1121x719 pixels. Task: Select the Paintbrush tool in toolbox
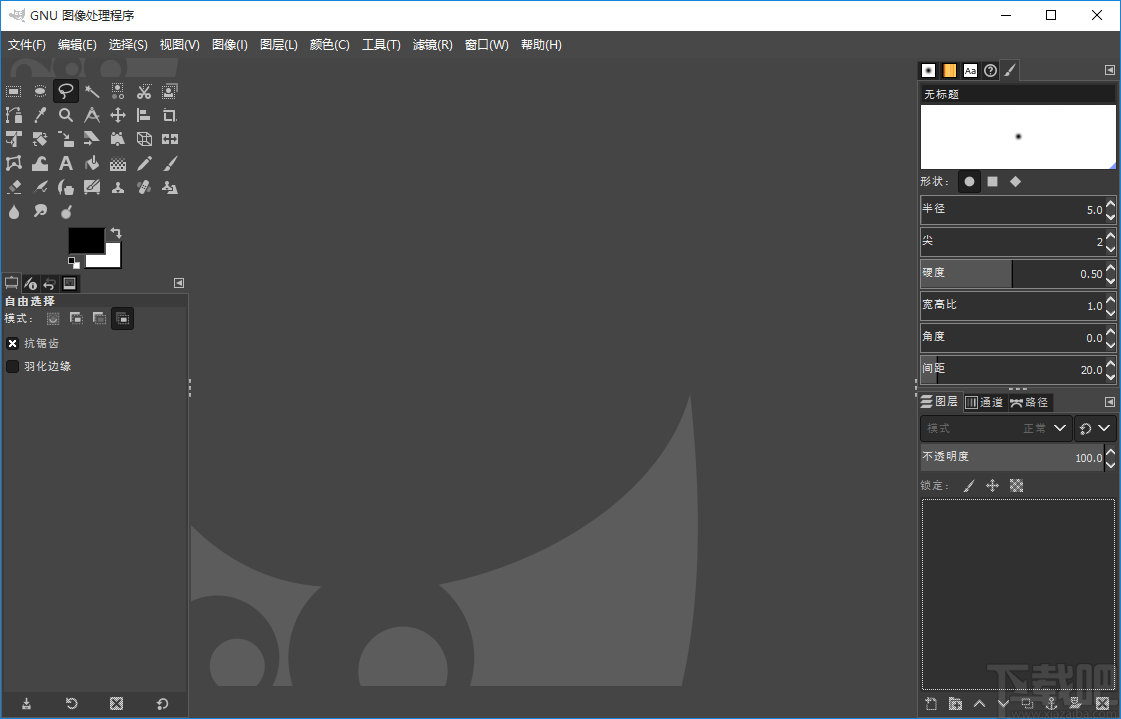point(169,164)
